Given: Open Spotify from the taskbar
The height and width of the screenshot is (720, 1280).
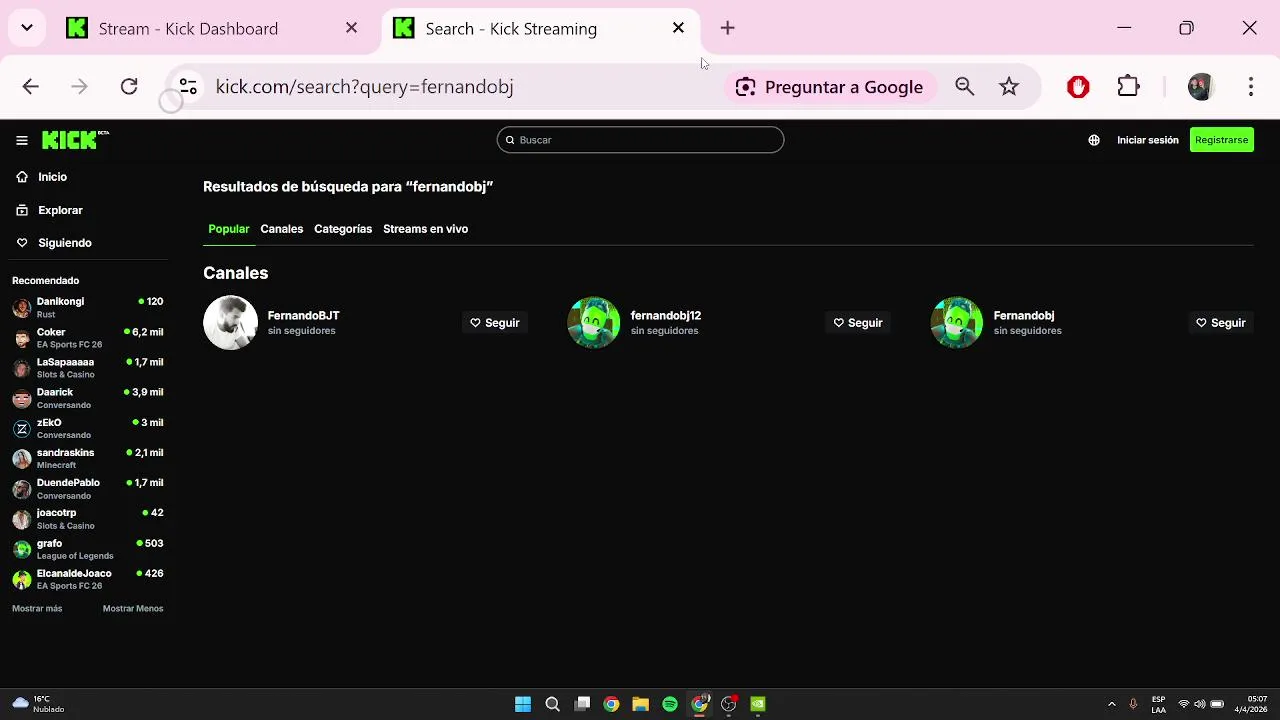Looking at the screenshot, I should tap(670, 704).
